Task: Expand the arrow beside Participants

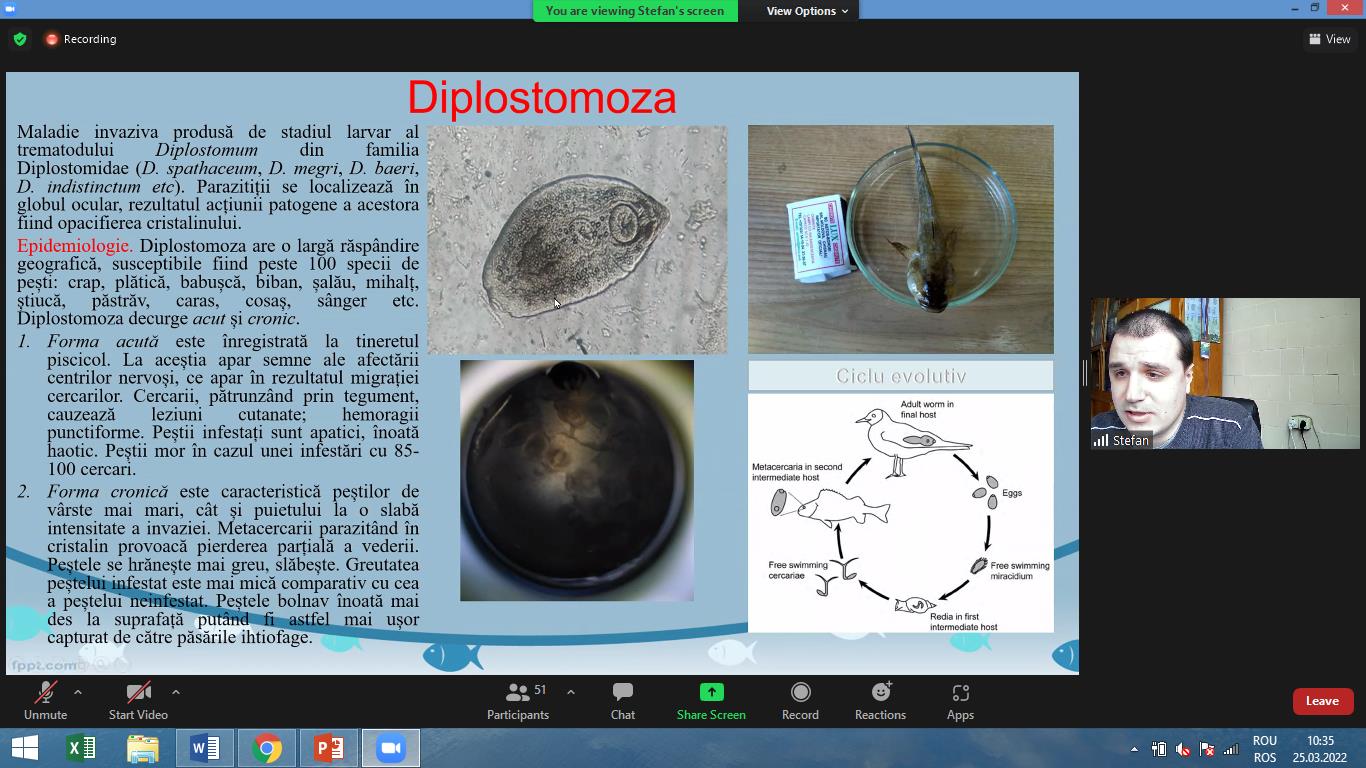Action: tap(571, 692)
